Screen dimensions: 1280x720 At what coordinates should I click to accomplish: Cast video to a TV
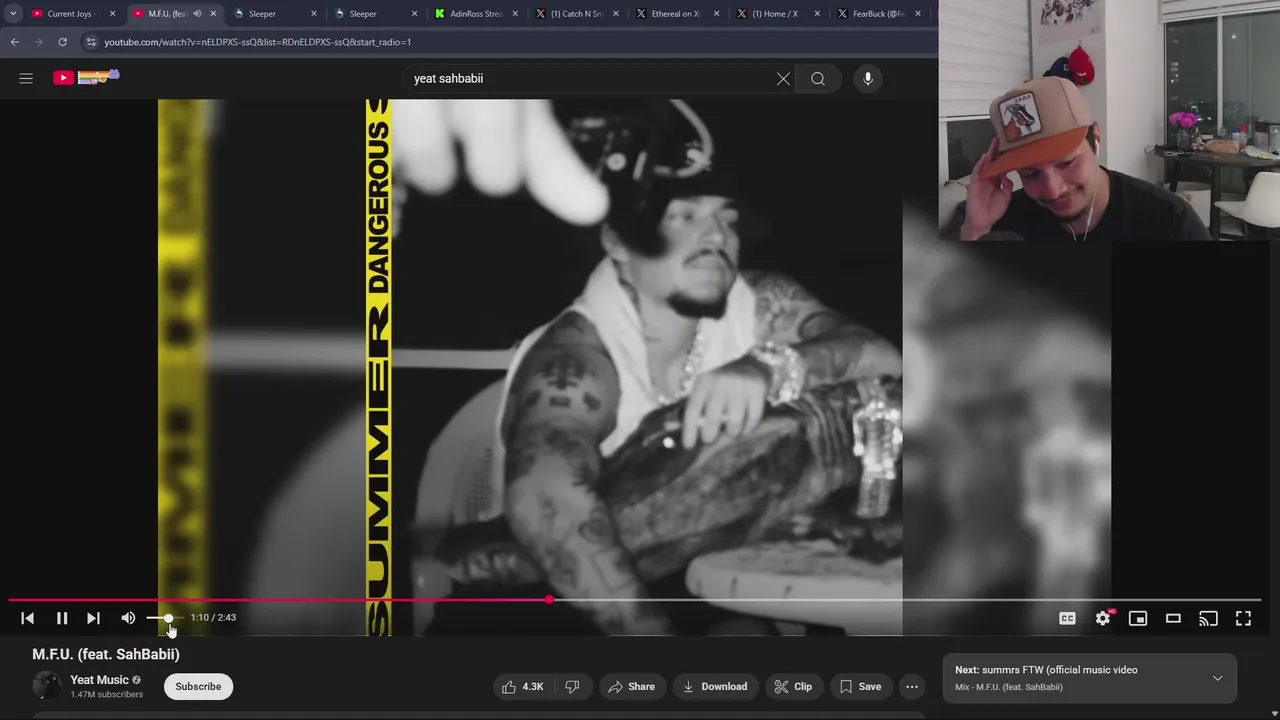(1208, 618)
